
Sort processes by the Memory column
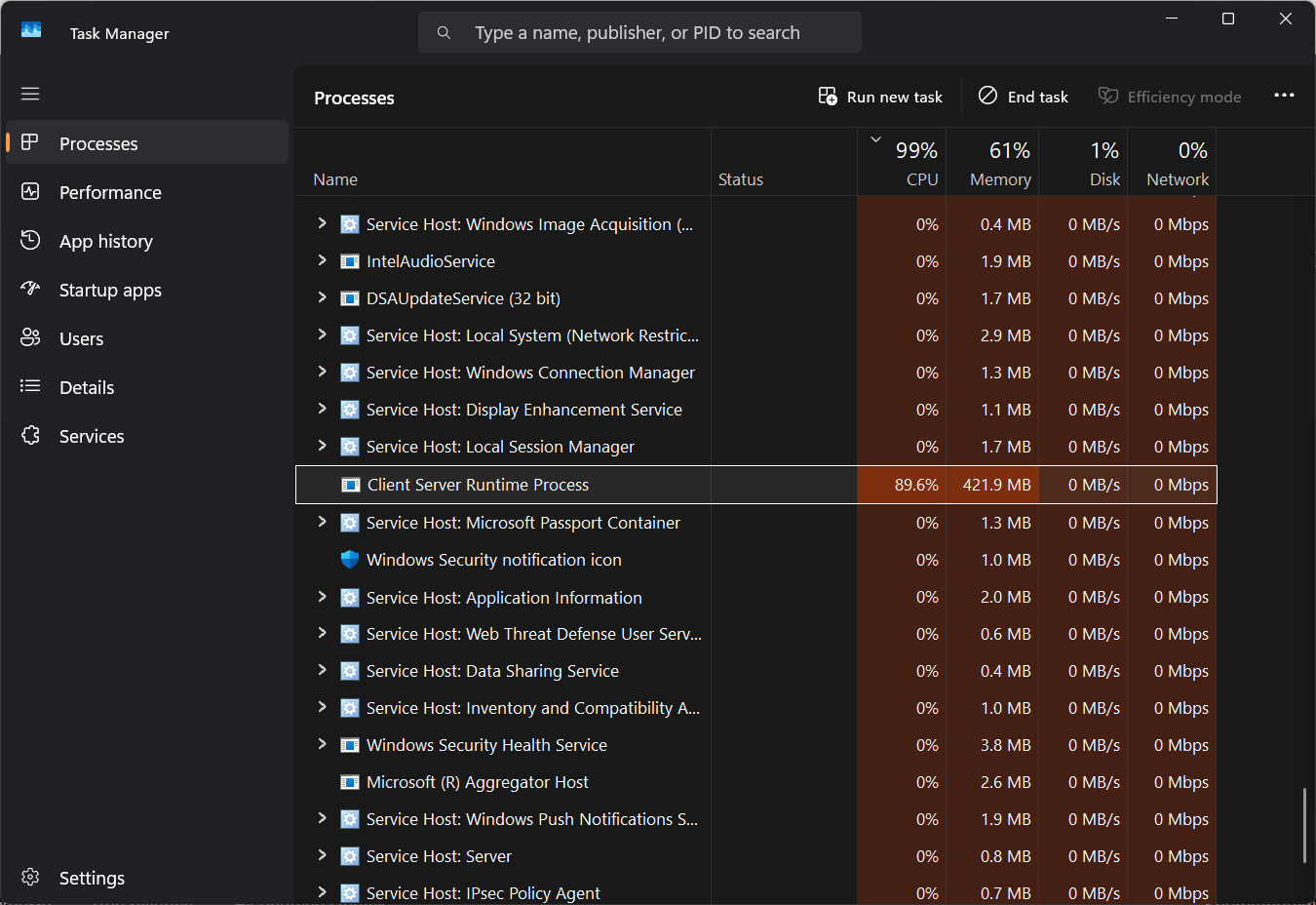(x=992, y=164)
